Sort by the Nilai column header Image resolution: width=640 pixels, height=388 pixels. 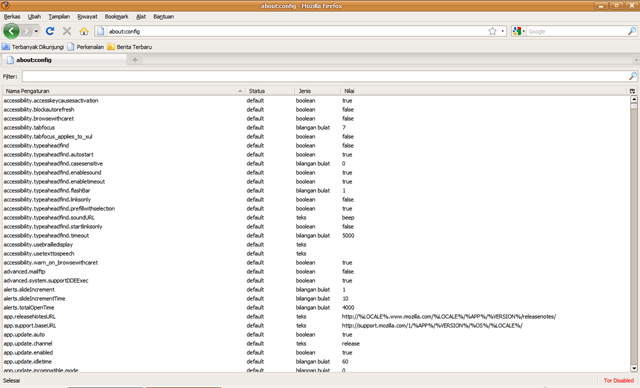[x=484, y=91]
